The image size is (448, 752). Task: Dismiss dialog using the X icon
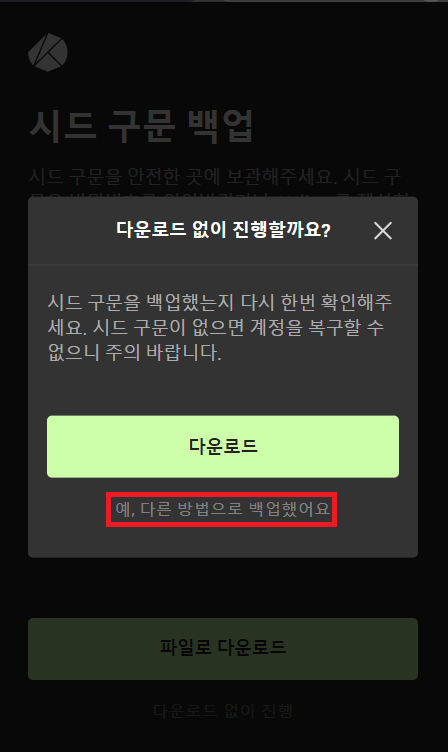383,231
